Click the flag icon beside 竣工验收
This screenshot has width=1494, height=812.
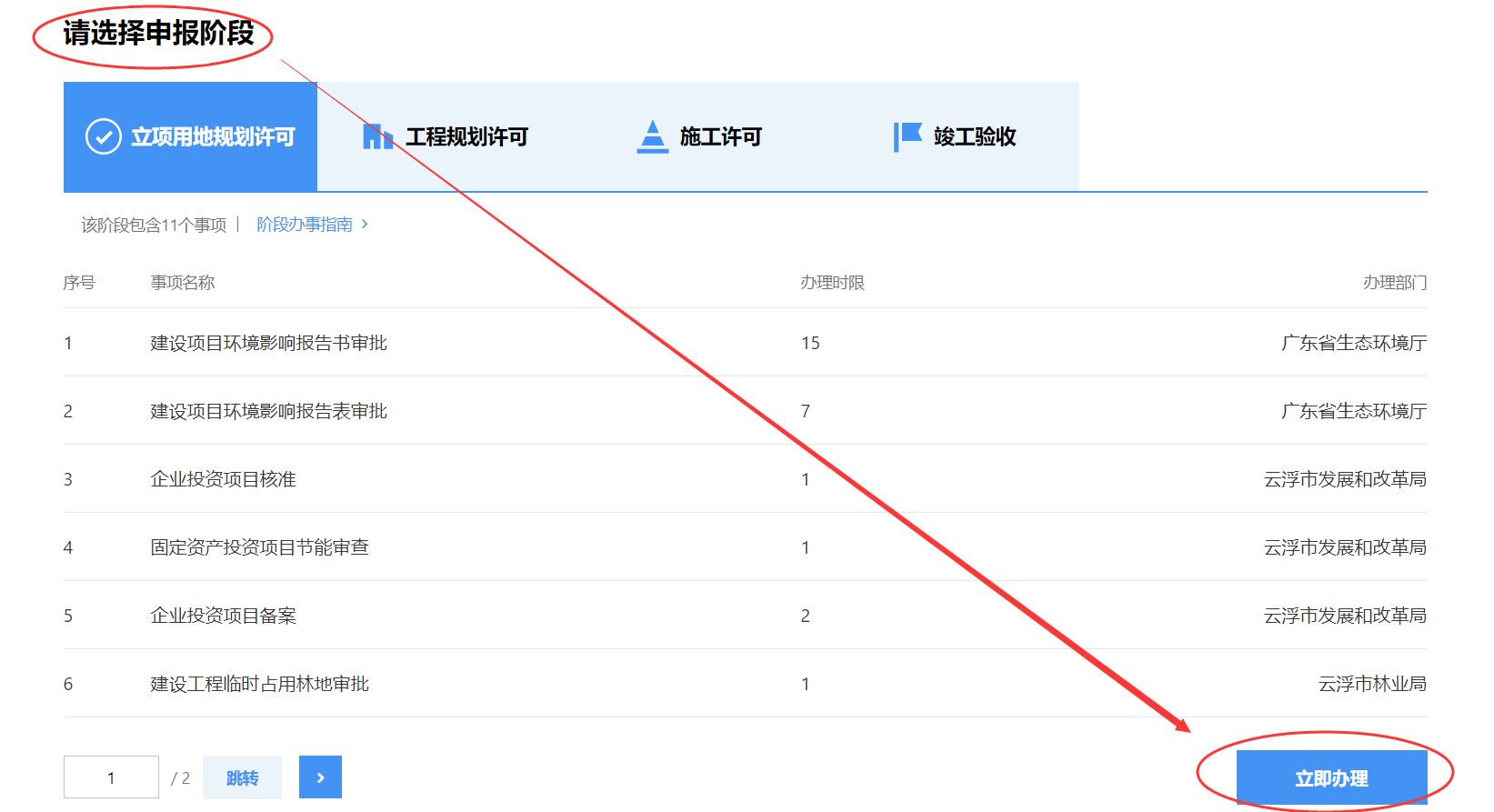coord(907,137)
